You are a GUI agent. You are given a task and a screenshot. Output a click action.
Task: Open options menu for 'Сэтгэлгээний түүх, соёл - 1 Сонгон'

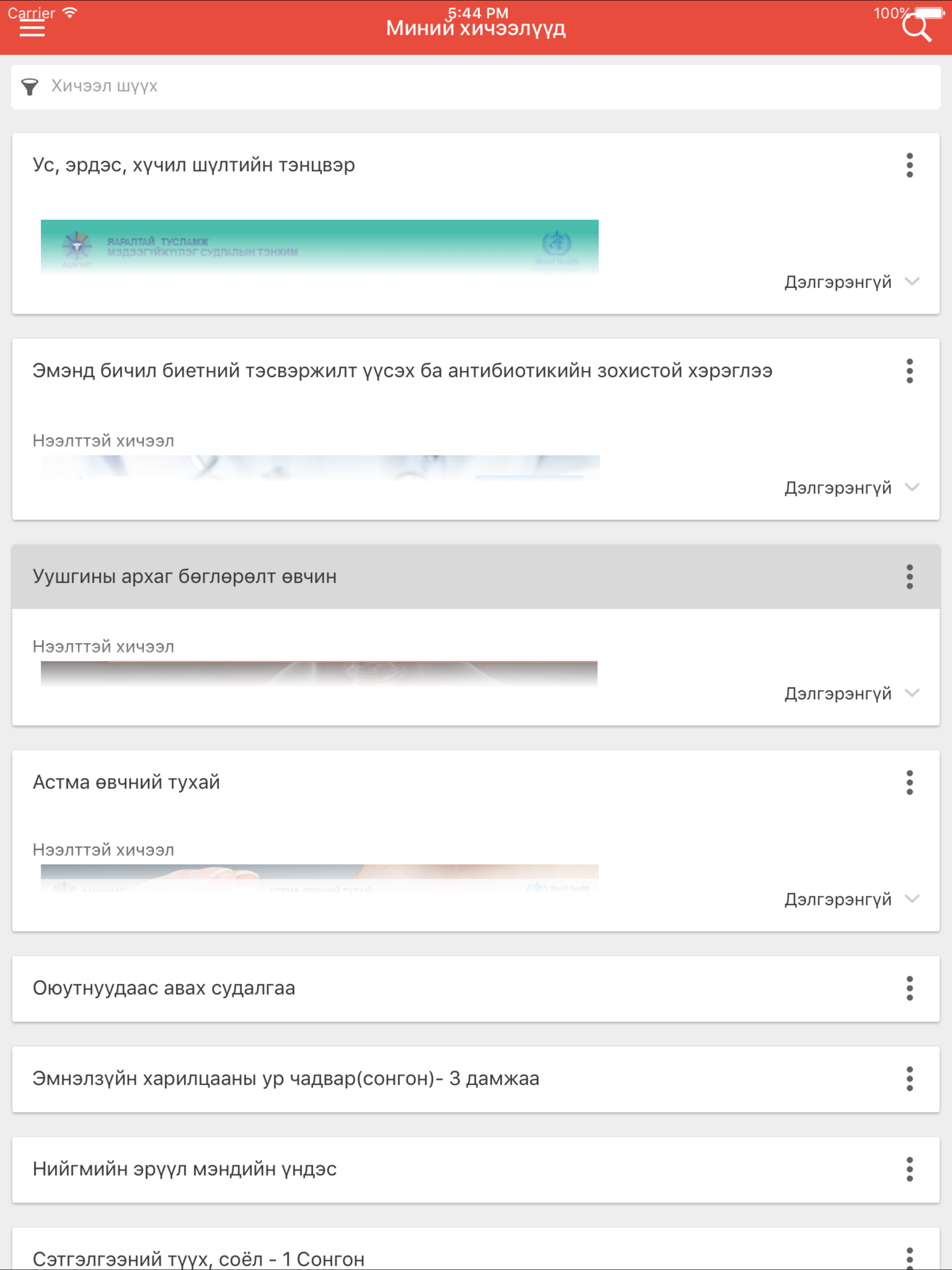click(910, 1257)
